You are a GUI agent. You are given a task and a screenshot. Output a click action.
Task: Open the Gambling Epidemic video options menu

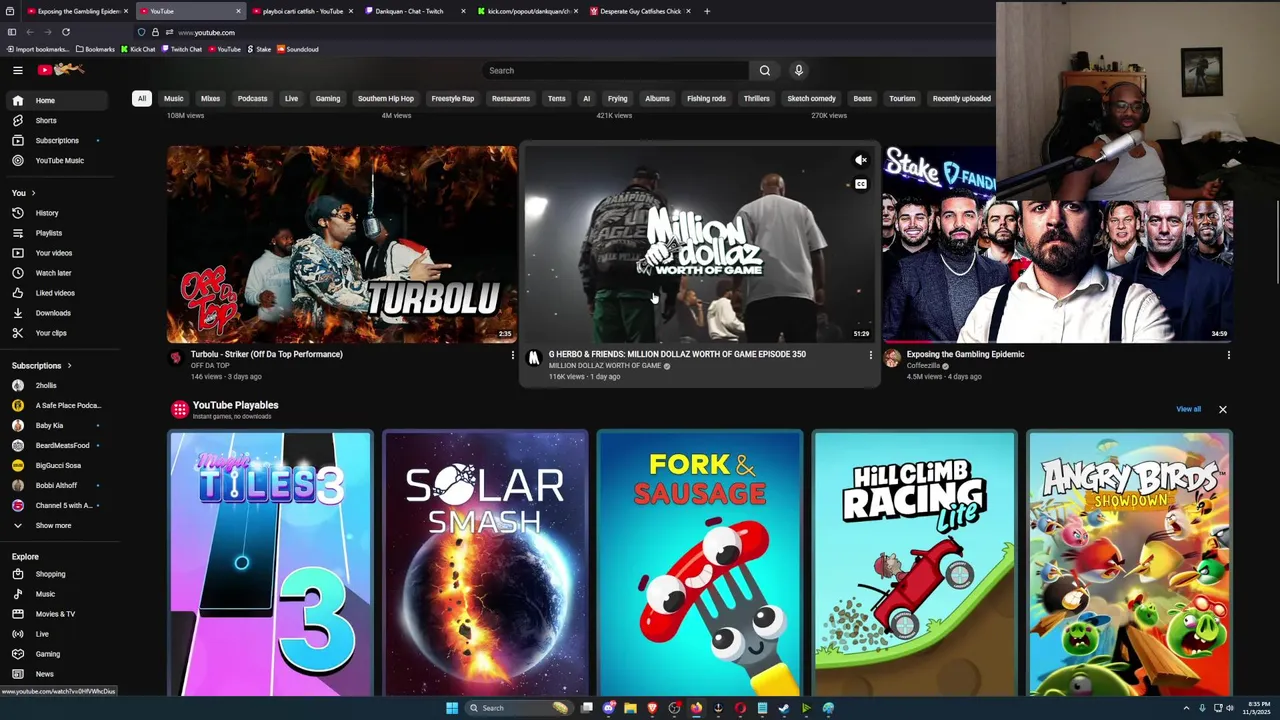point(1228,355)
